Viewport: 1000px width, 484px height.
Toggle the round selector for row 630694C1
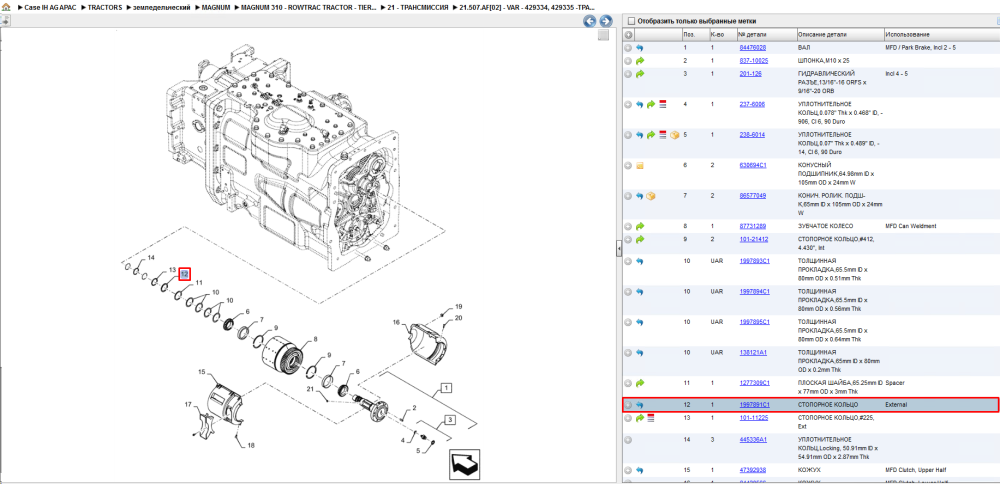click(x=628, y=165)
